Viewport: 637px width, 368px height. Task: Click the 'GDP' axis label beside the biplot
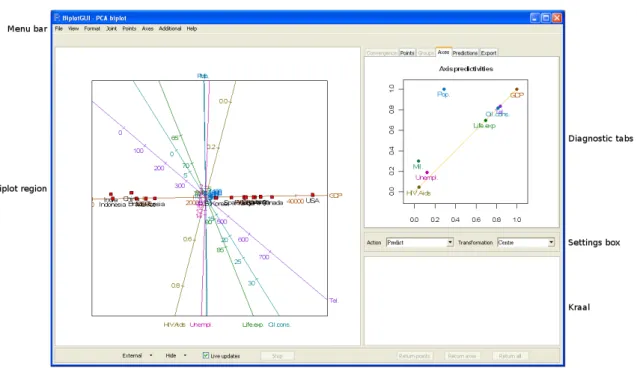(336, 195)
